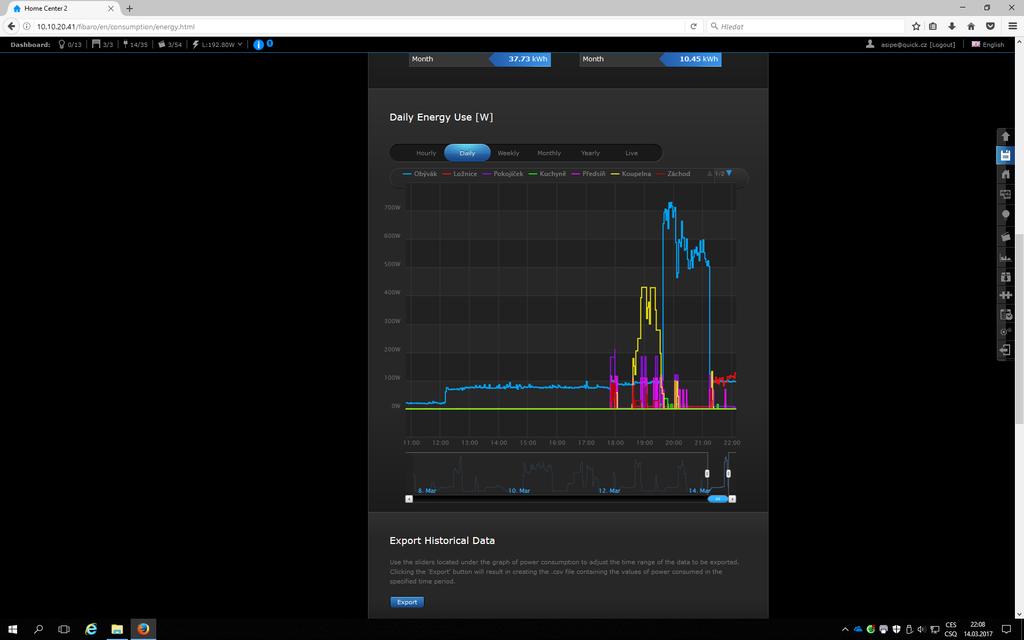Open the gear configuration icon in the right sidebar
This screenshot has height=640, width=1024.
tap(1005, 332)
